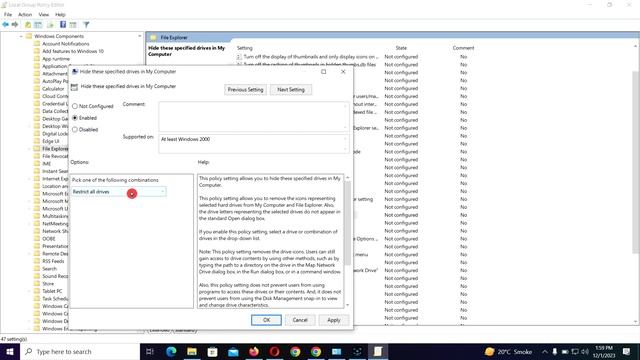This screenshot has width=640, height=360.
Task: Select the Edge UI tree item
Action: [x=51, y=141]
